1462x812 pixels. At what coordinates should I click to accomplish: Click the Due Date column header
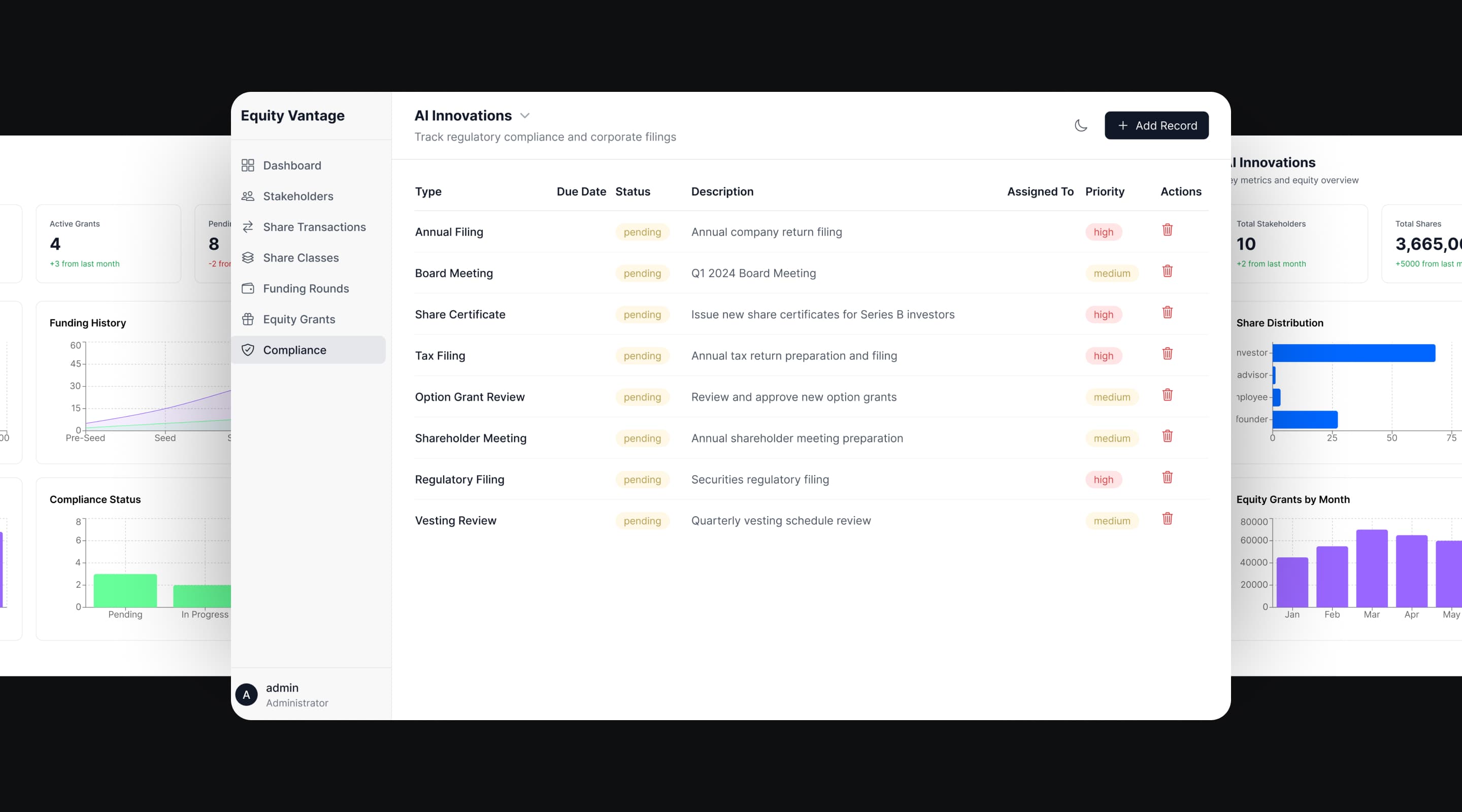[581, 192]
